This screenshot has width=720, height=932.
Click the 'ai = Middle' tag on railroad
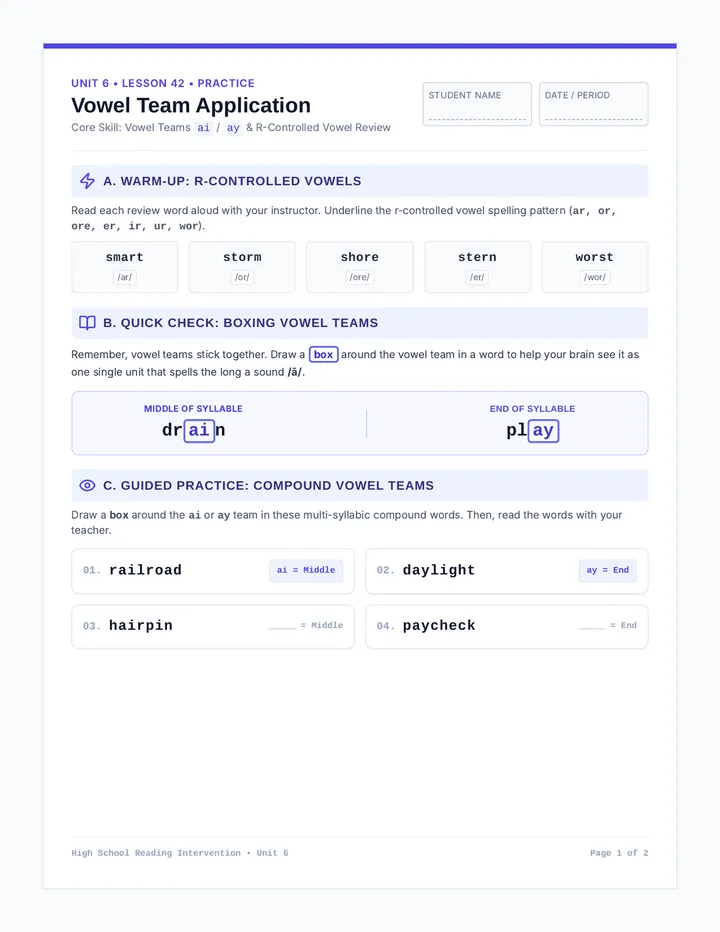tap(306, 570)
